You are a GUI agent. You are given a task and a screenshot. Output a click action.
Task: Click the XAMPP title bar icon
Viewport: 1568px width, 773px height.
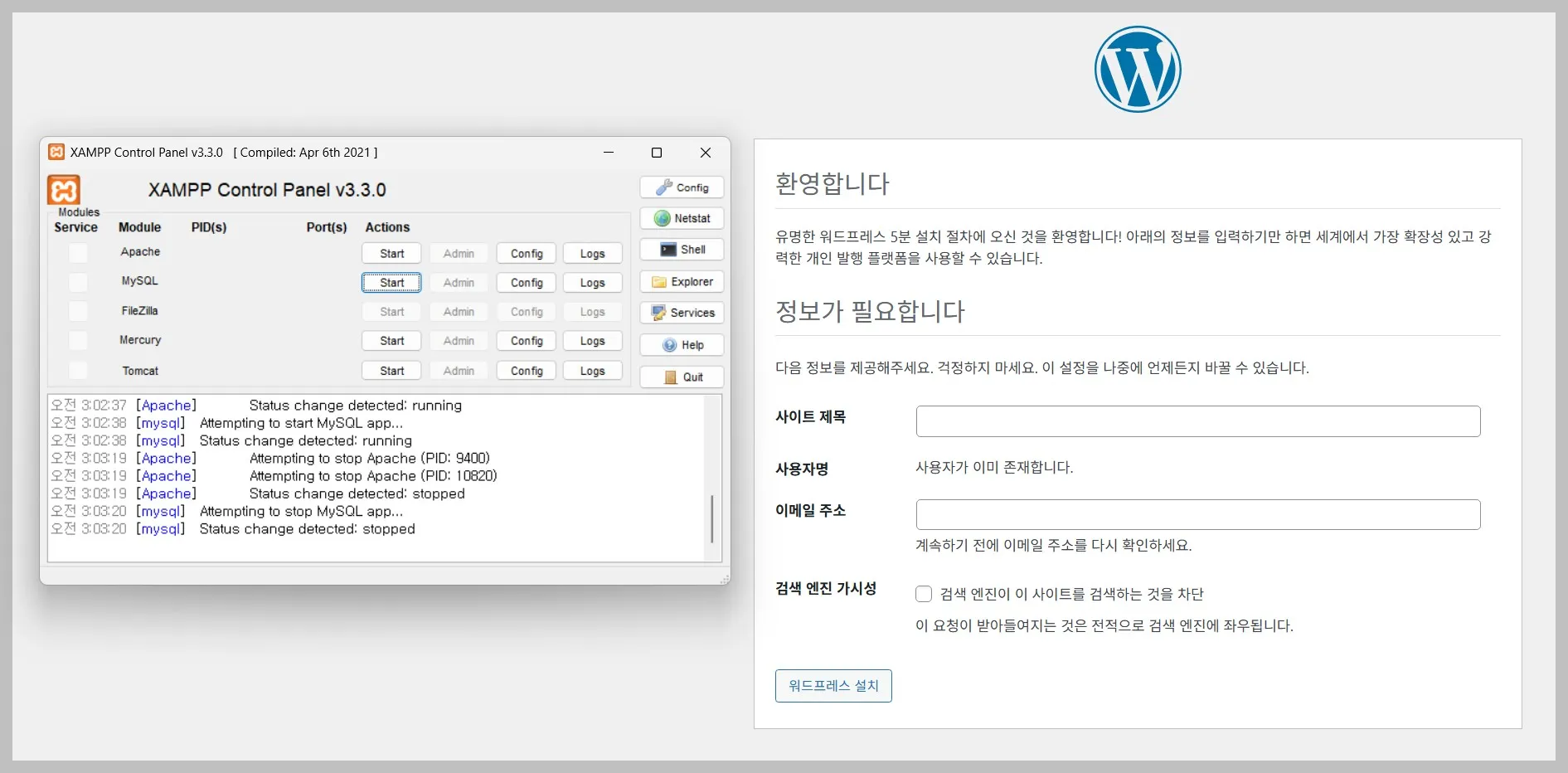(x=56, y=152)
